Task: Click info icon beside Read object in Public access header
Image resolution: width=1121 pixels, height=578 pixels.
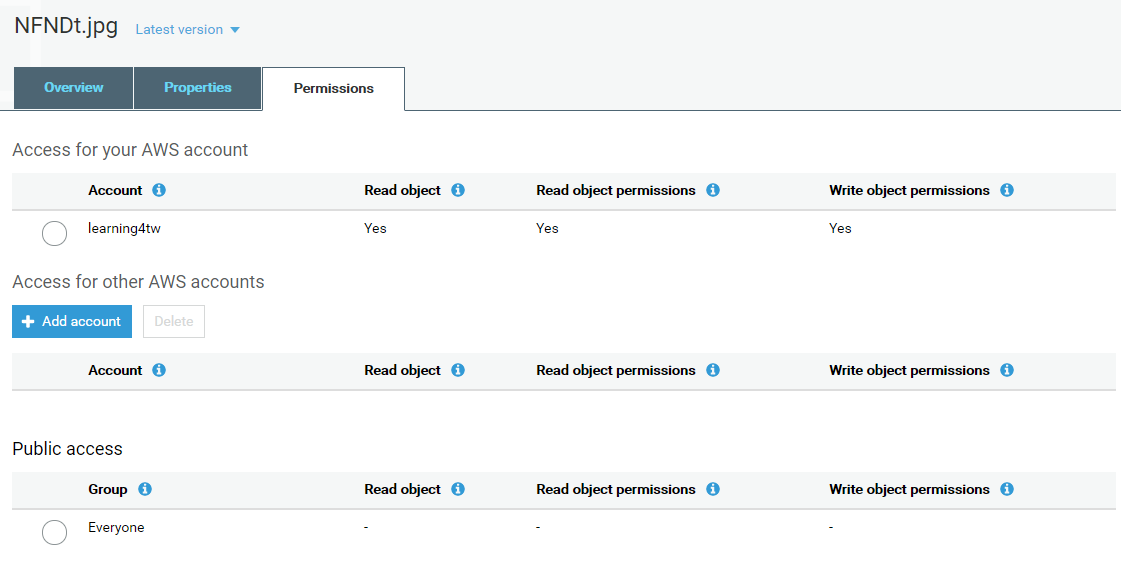Action: coord(458,489)
